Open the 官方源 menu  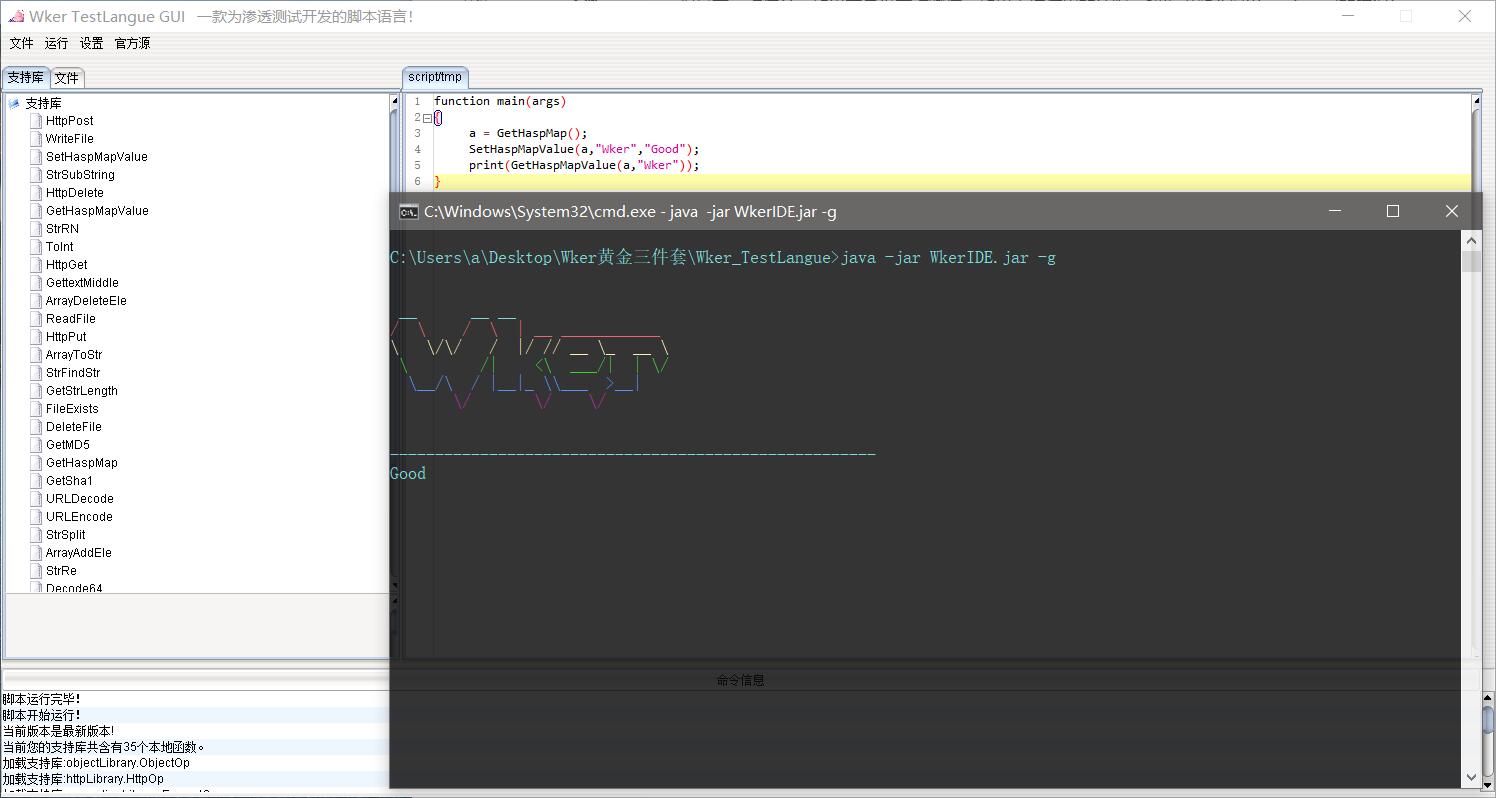click(x=132, y=43)
